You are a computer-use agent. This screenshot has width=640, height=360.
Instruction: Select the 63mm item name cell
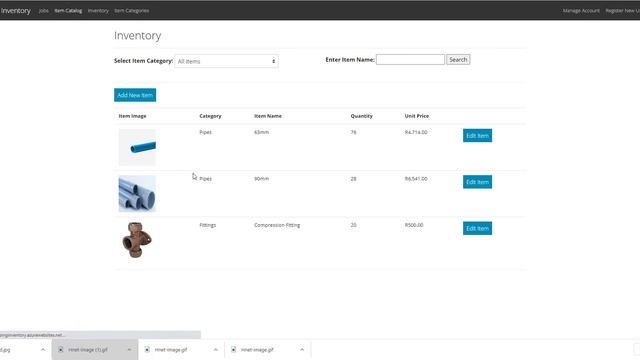coord(262,132)
